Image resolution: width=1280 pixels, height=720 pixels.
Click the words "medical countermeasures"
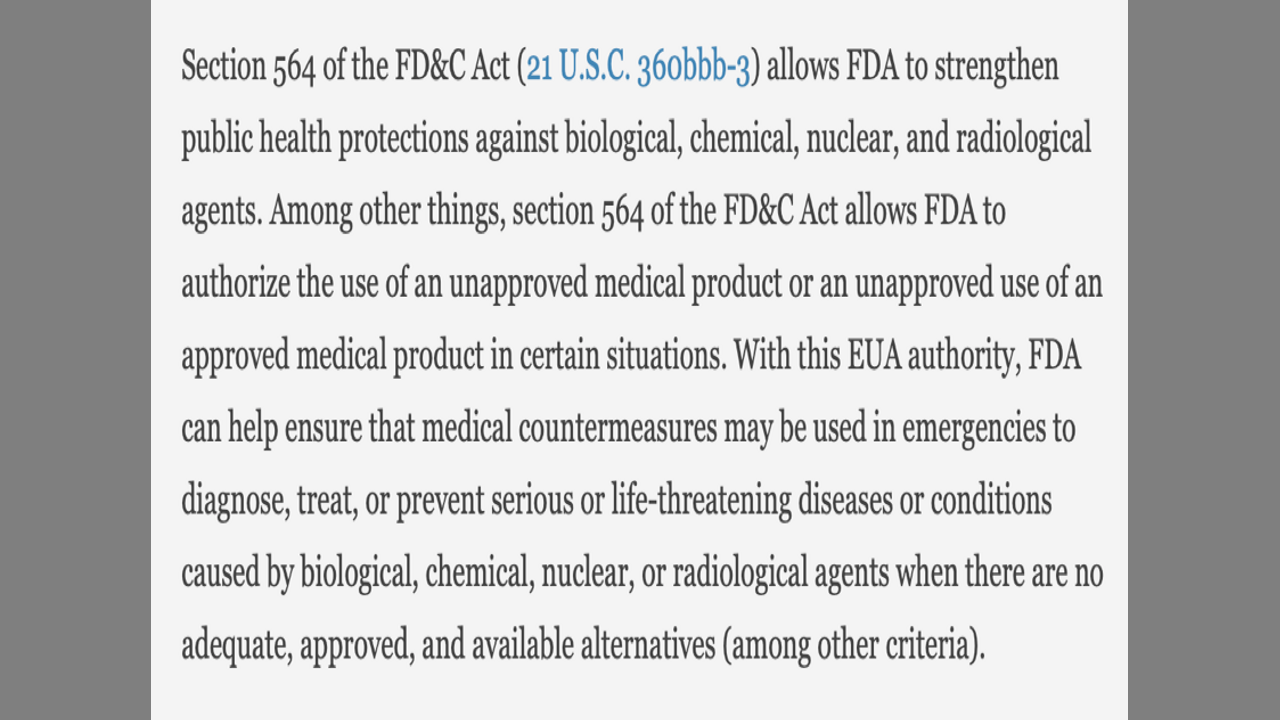569,429
